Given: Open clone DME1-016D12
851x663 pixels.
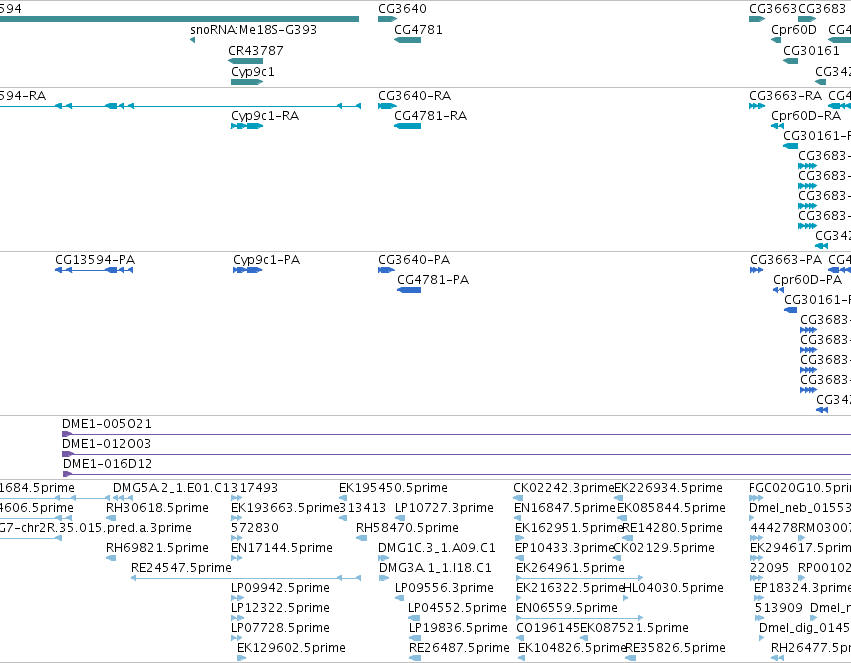Looking at the screenshot, I should [x=107, y=464].
